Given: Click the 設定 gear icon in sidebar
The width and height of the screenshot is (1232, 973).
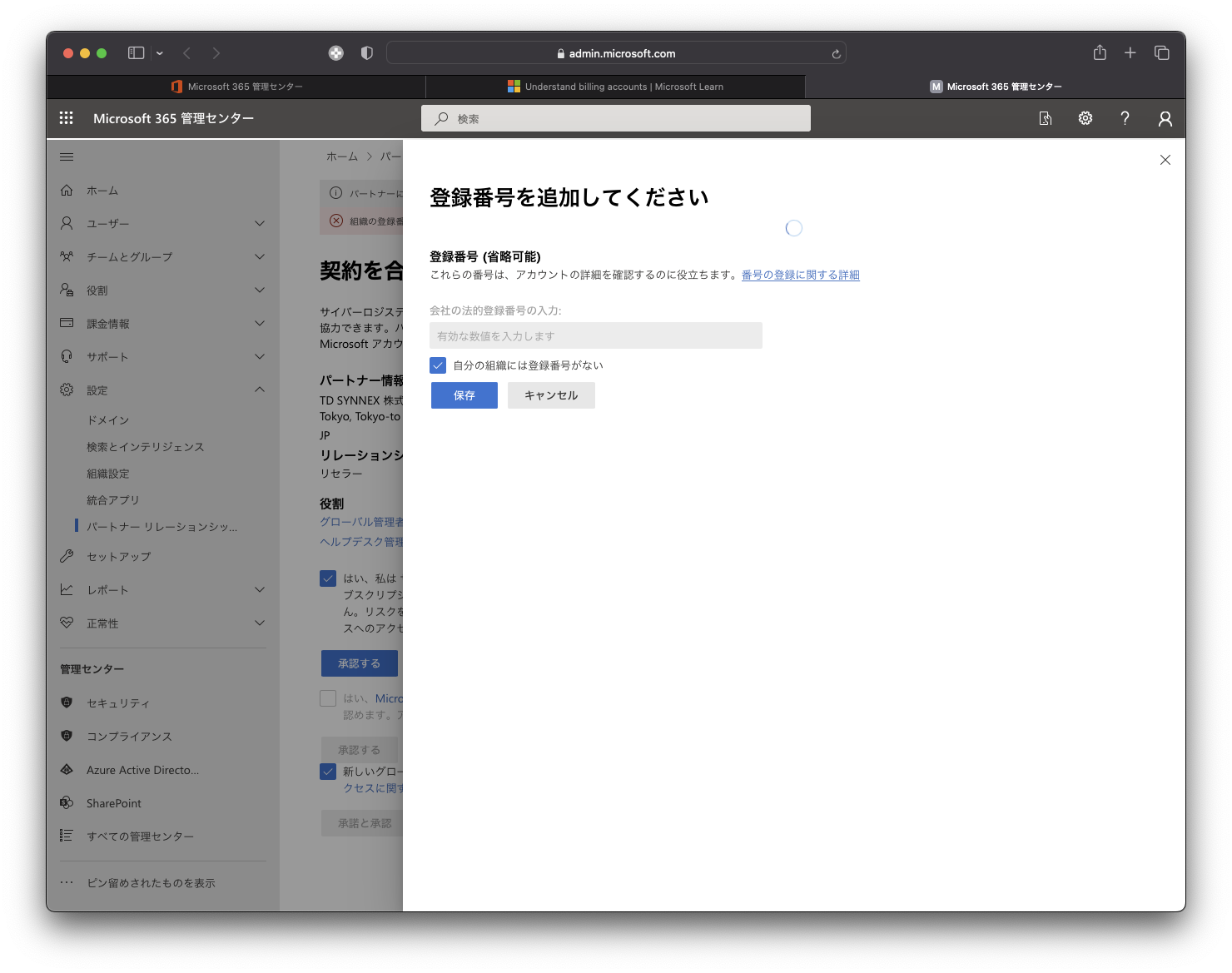Looking at the screenshot, I should (x=67, y=390).
